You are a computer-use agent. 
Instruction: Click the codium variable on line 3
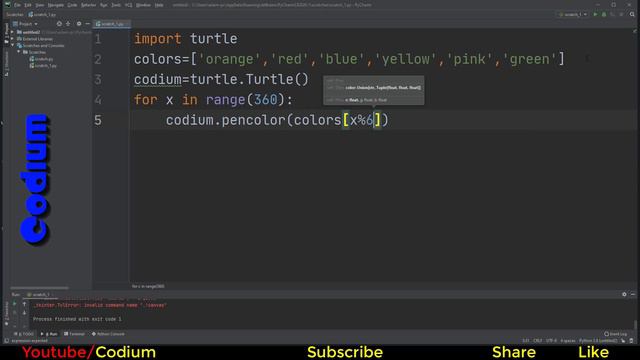coord(158,80)
